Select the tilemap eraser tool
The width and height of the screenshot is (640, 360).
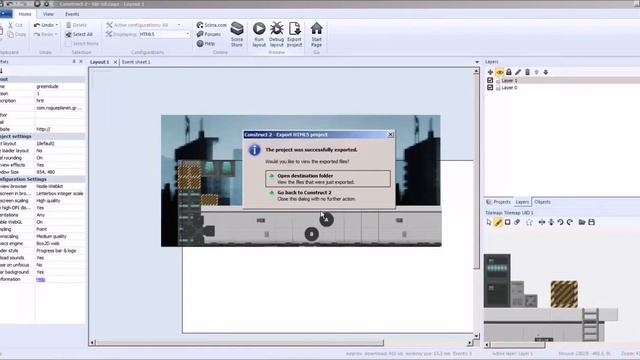tap(517, 222)
